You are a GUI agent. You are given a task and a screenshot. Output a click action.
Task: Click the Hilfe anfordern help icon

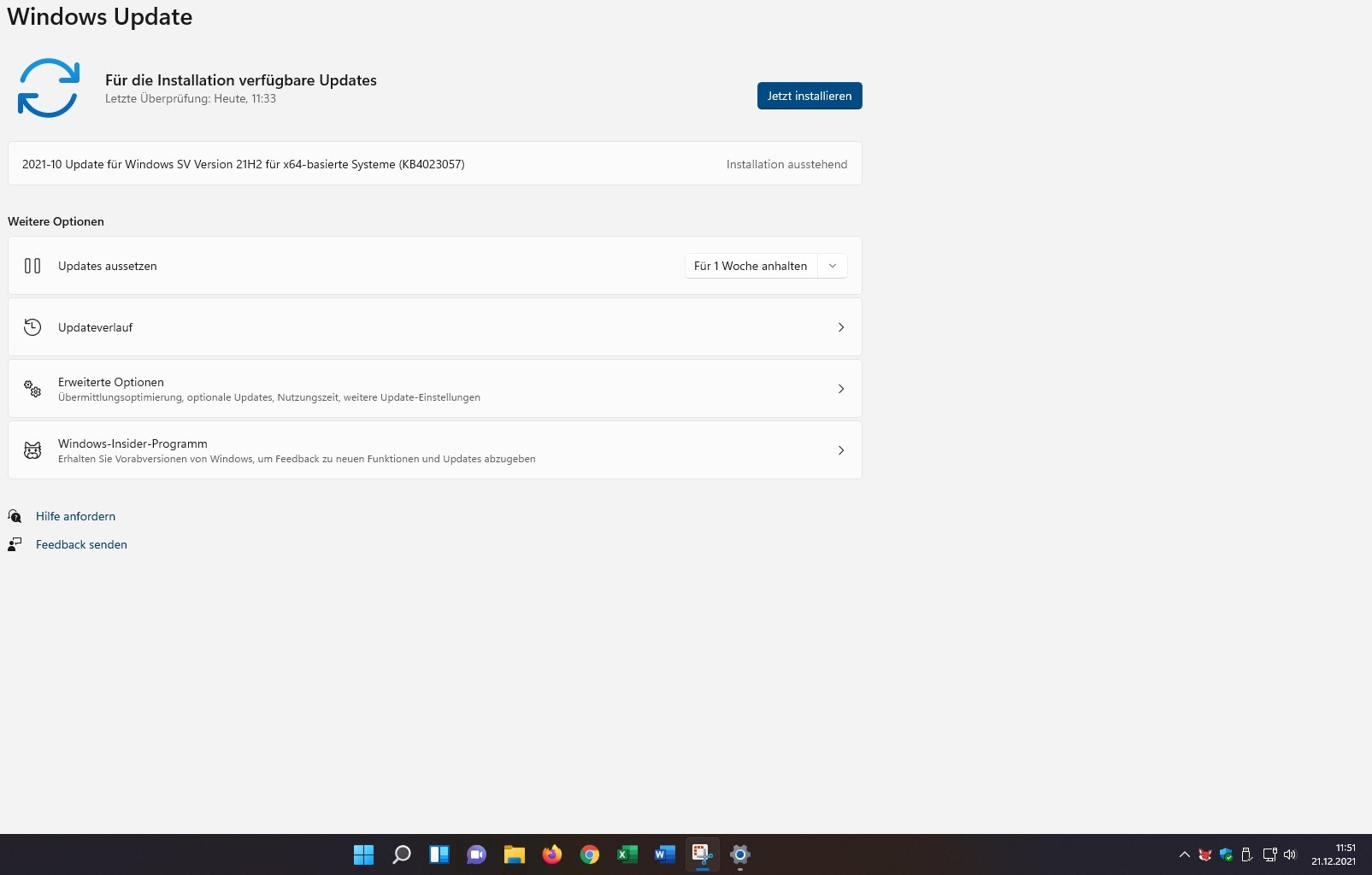pyautogui.click(x=15, y=516)
